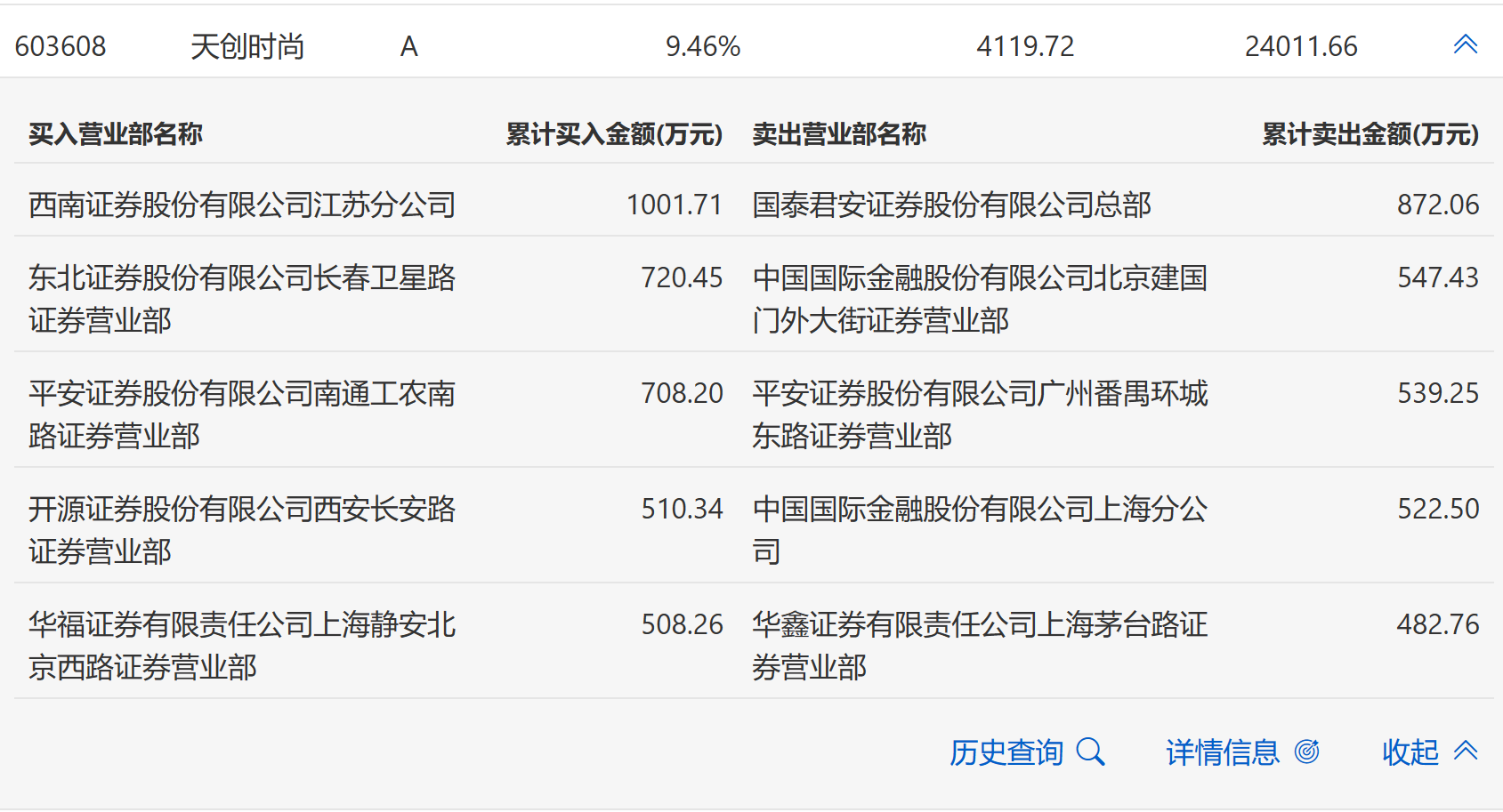Collapse the 天创时尚 row chevron
The height and width of the screenshot is (812, 1503).
click(1466, 44)
